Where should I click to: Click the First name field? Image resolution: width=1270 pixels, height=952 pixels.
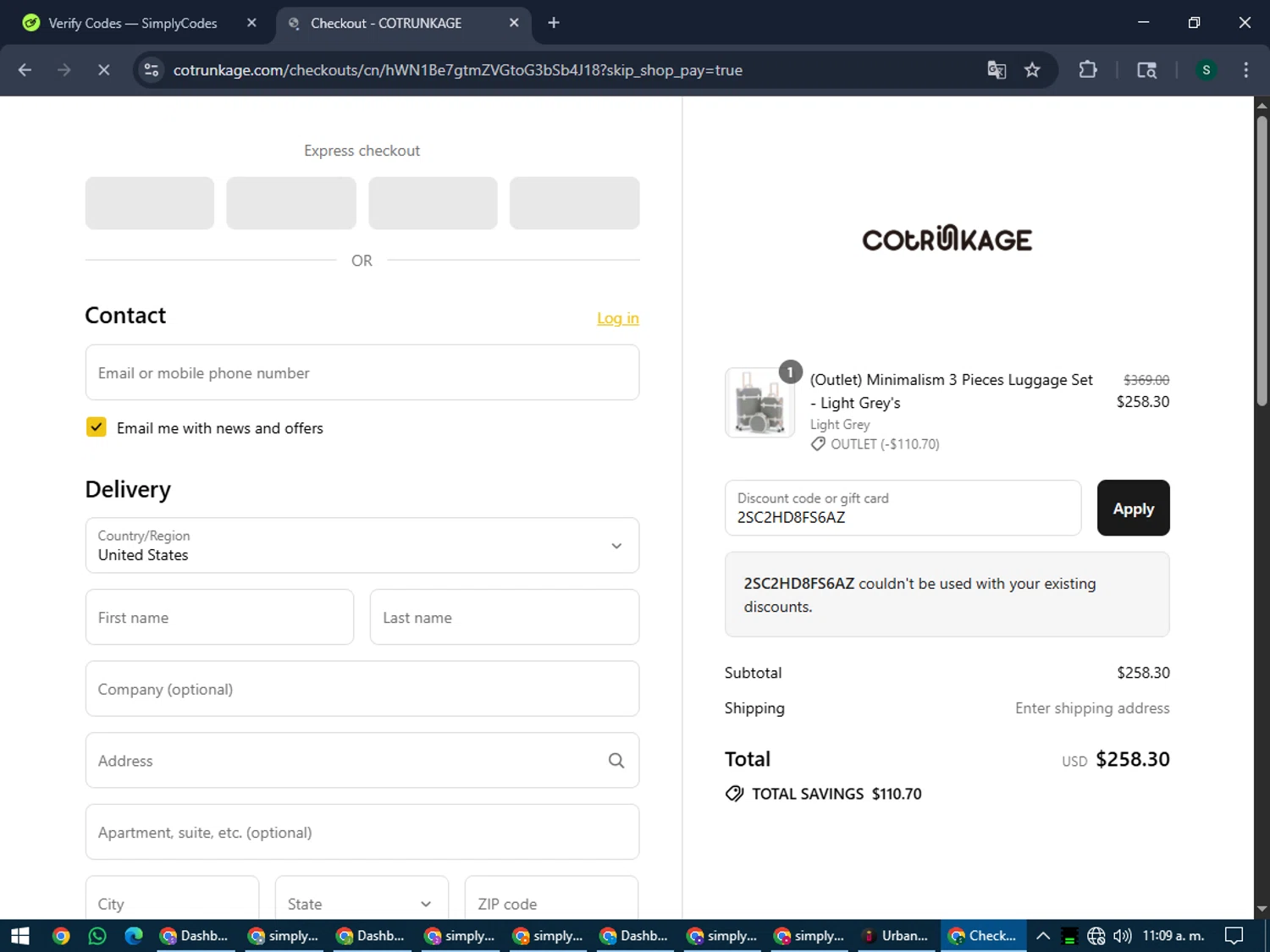(219, 617)
